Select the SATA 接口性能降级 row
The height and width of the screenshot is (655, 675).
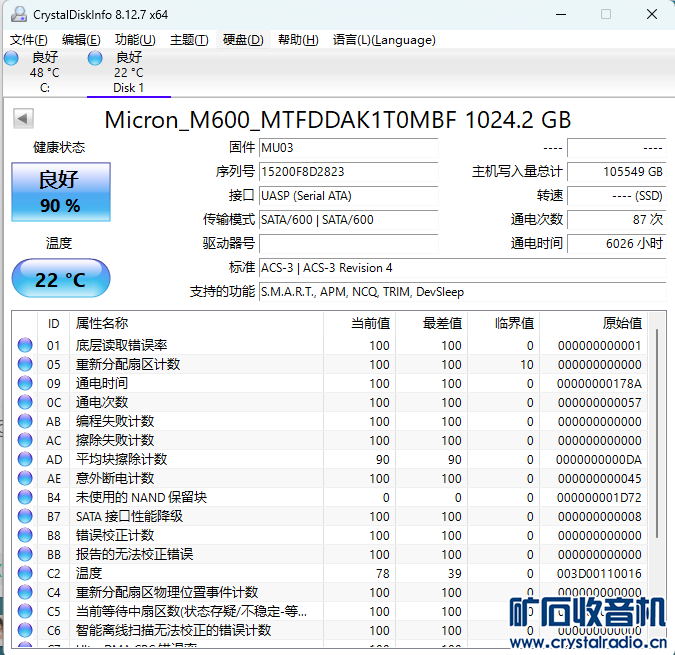point(329,516)
